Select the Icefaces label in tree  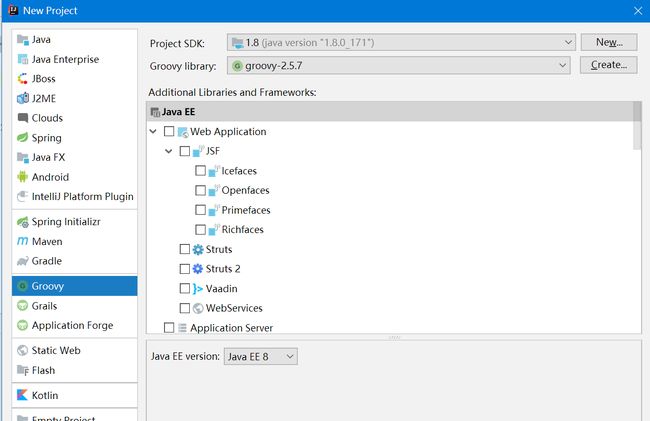pyautogui.click(x=239, y=171)
